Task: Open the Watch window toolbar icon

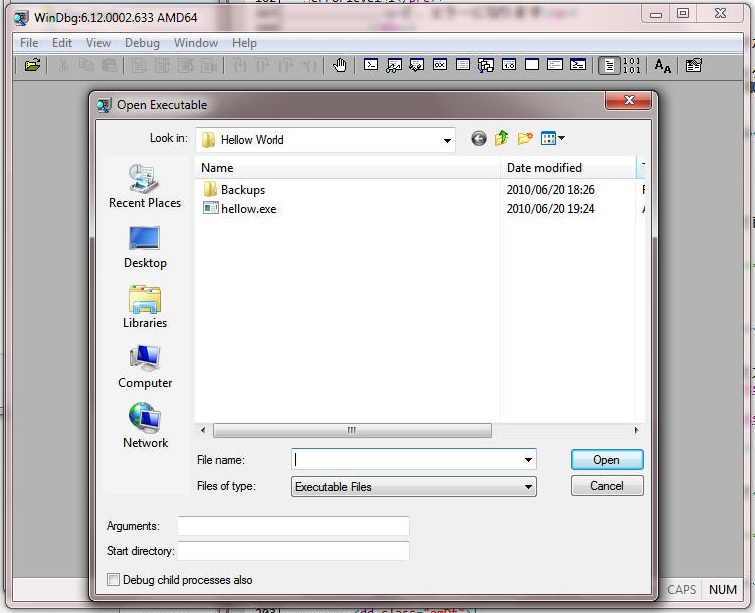Action: point(394,65)
